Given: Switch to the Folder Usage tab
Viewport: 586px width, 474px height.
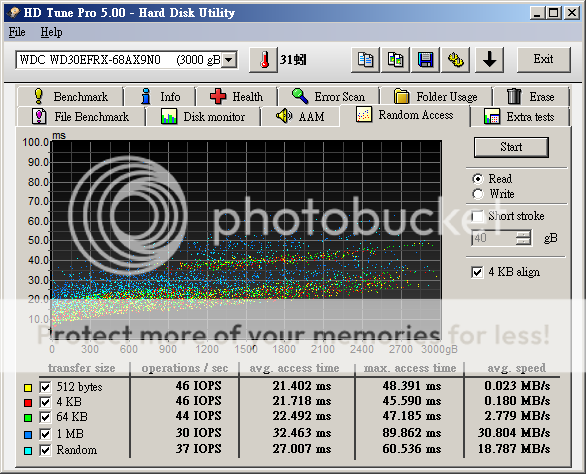Looking at the screenshot, I should tap(436, 97).
